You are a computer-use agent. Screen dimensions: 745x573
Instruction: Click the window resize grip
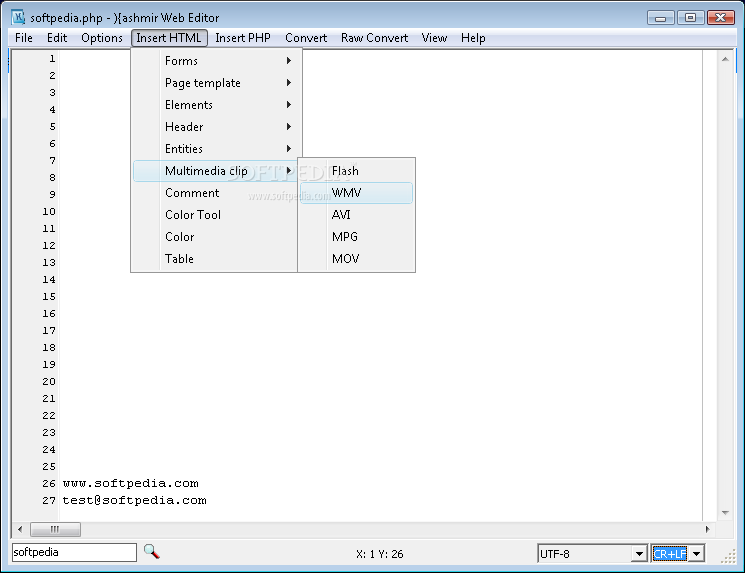point(728,556)
